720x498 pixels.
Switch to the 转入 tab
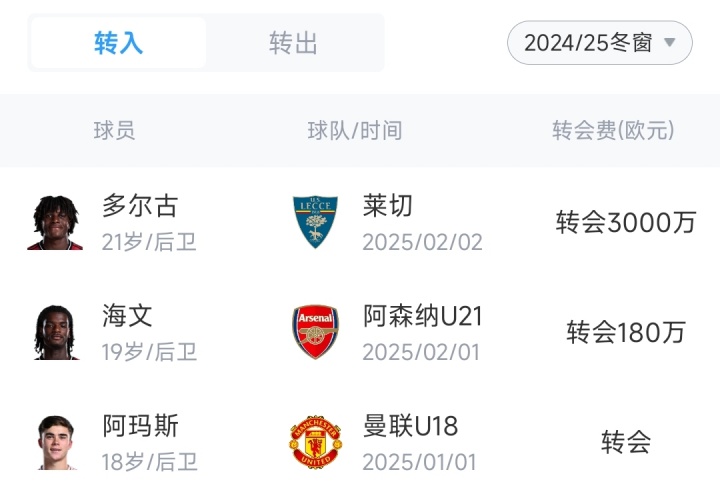119,43
